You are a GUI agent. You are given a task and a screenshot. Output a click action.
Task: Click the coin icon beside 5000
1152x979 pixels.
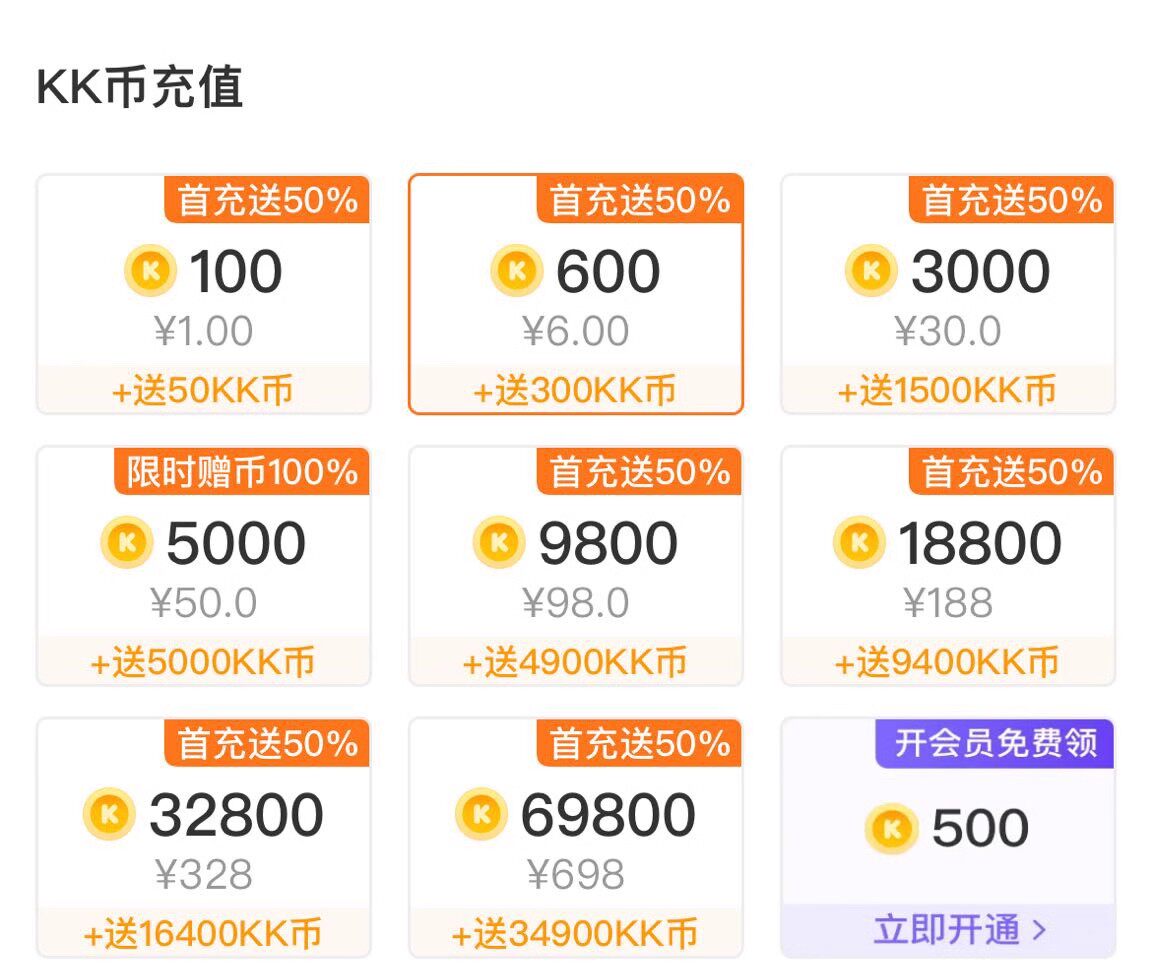point(126,544)
